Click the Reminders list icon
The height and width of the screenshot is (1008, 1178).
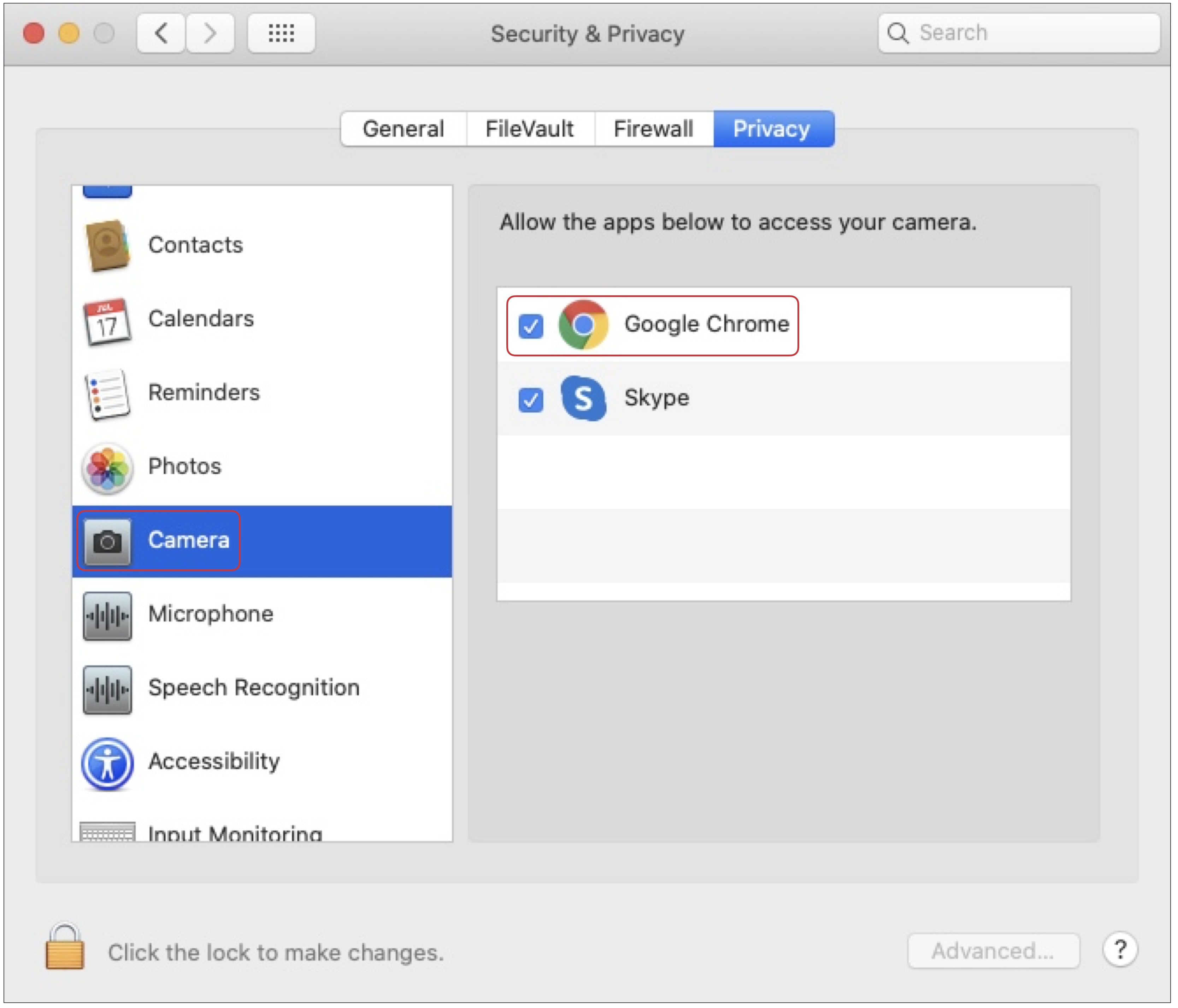coord(107,394)
